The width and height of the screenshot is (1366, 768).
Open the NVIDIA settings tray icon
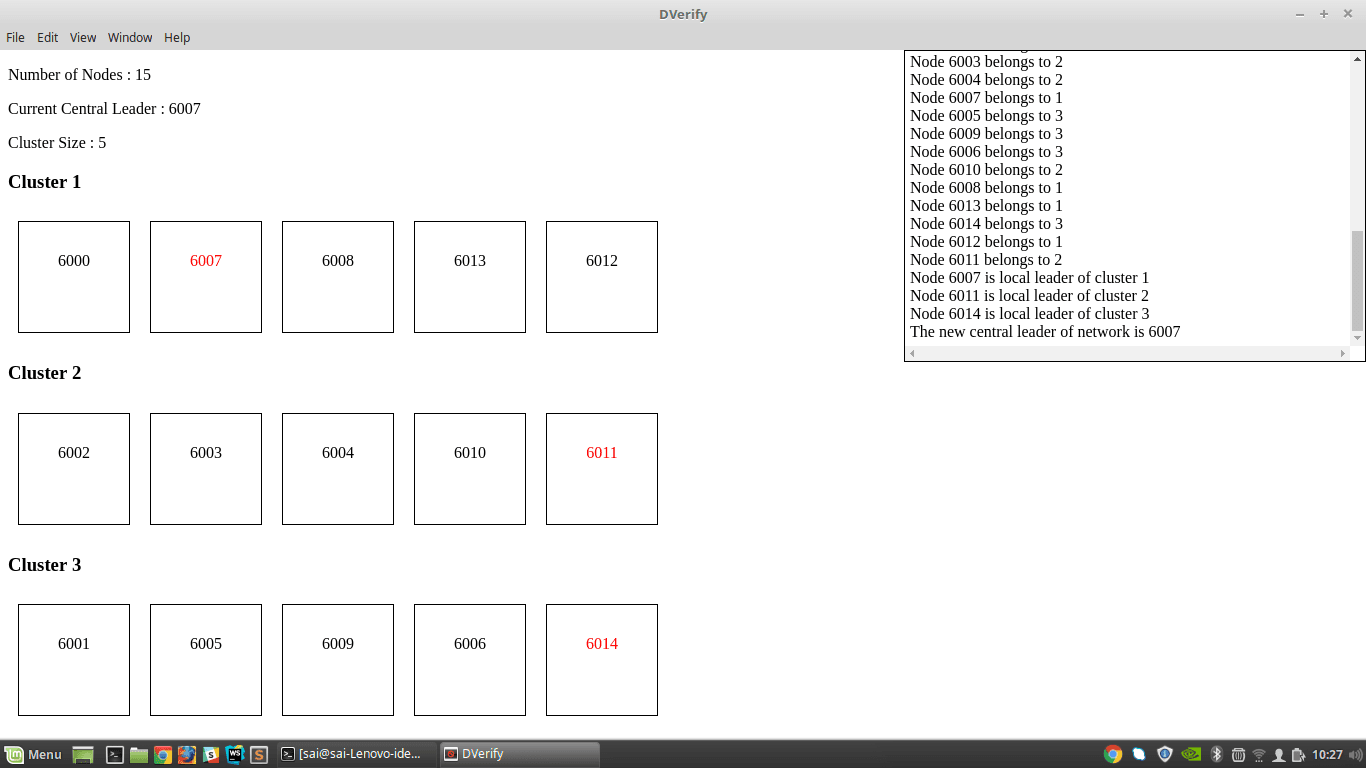pyautogui.click(x=1191, y=754)
